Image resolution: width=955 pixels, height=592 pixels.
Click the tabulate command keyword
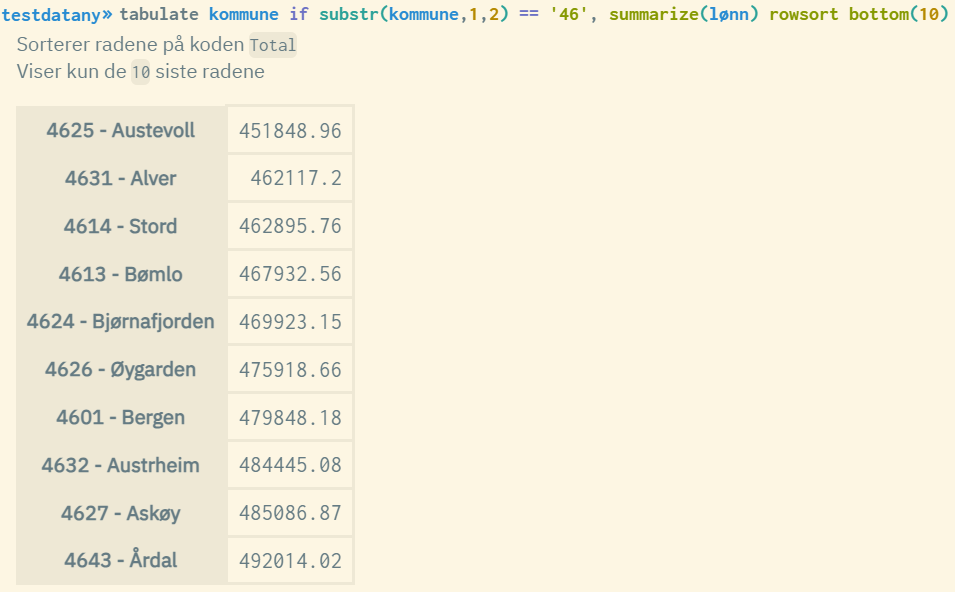[x=160, y=15]
